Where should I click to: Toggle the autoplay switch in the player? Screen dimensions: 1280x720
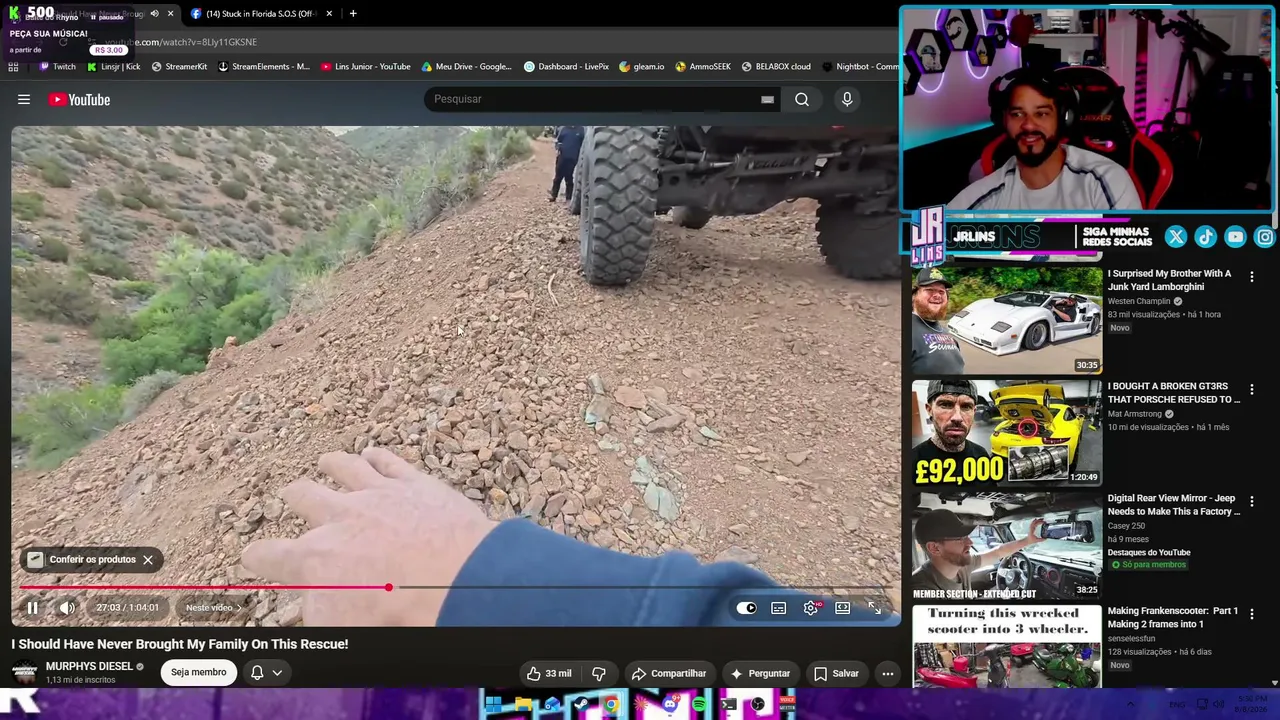point(746,608)
